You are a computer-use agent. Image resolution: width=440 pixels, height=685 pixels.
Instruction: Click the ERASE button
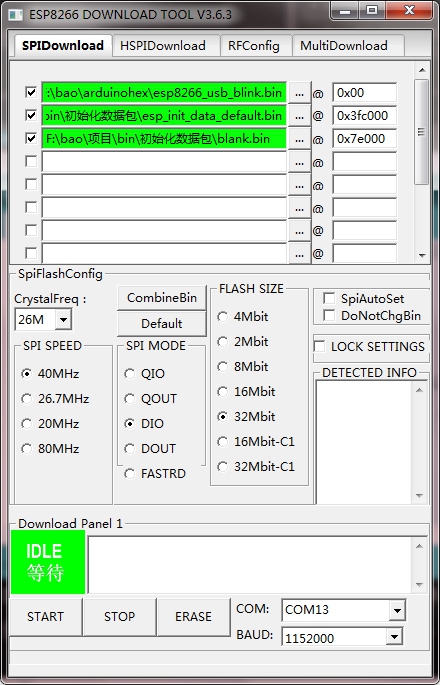click(193, 616)
